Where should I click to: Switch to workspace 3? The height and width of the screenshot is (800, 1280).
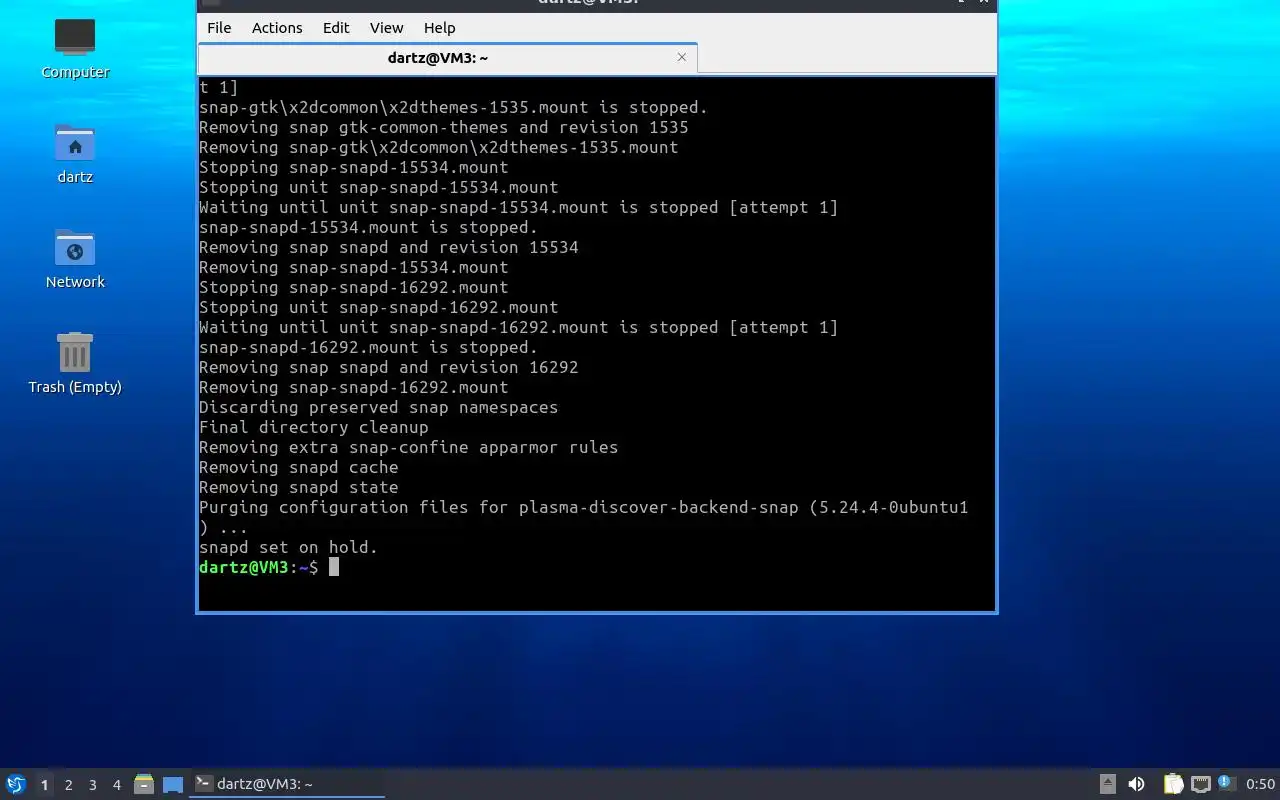[x=92, y=785]
